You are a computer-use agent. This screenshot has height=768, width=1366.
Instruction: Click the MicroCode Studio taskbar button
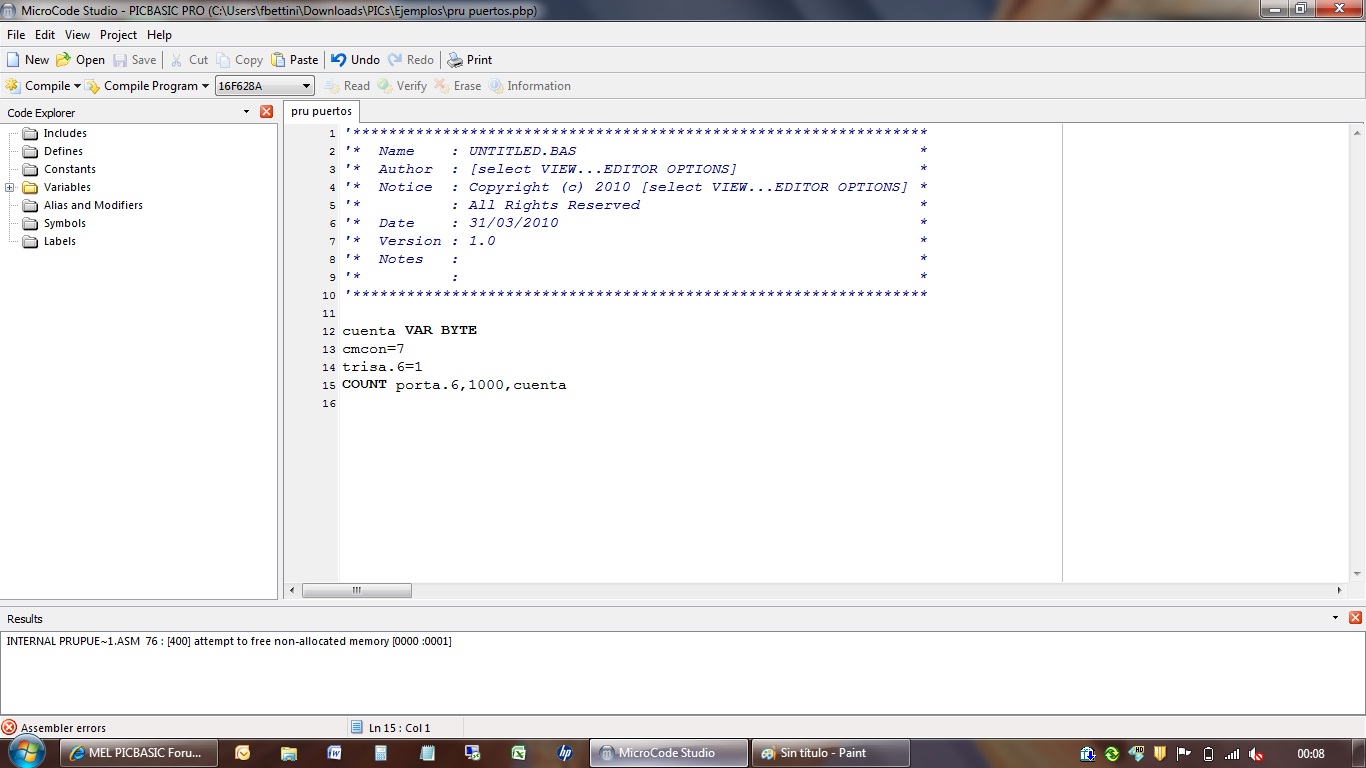tap(669, 753)
